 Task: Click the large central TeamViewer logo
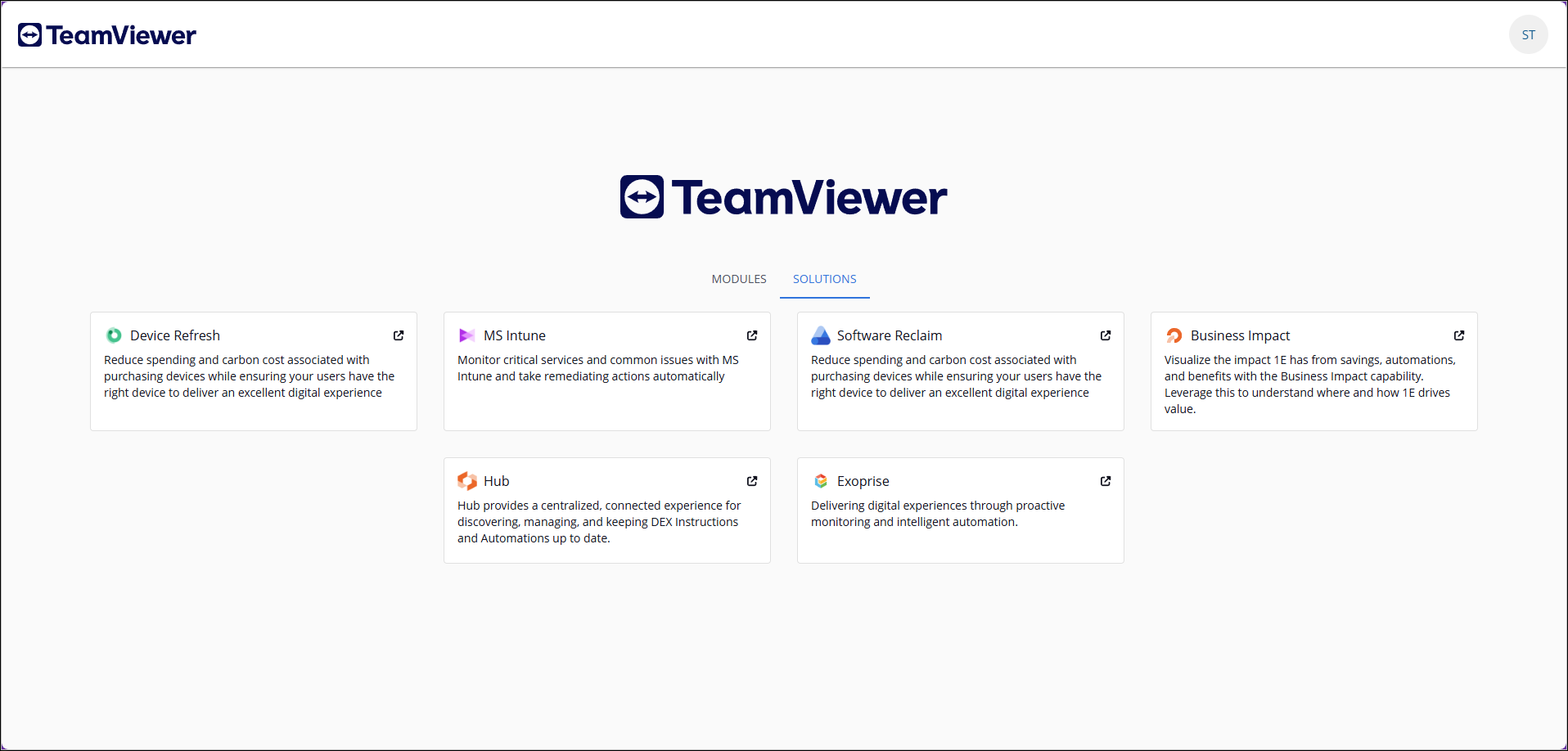(x=783, y=197)
